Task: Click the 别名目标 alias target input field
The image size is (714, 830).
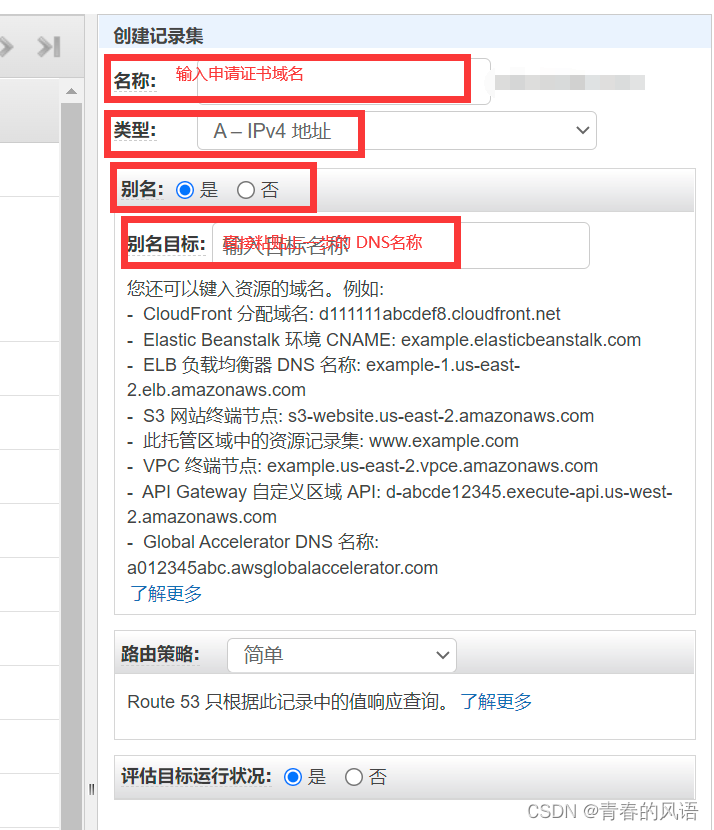Action: (401, 245)
